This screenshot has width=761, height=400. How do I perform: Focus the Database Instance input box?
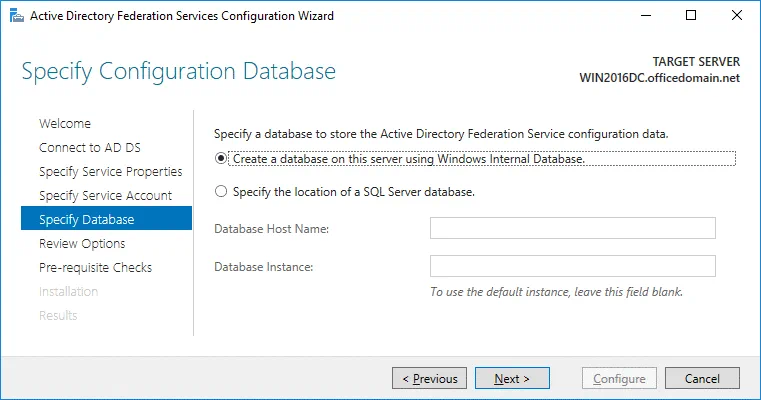(572, 266)
